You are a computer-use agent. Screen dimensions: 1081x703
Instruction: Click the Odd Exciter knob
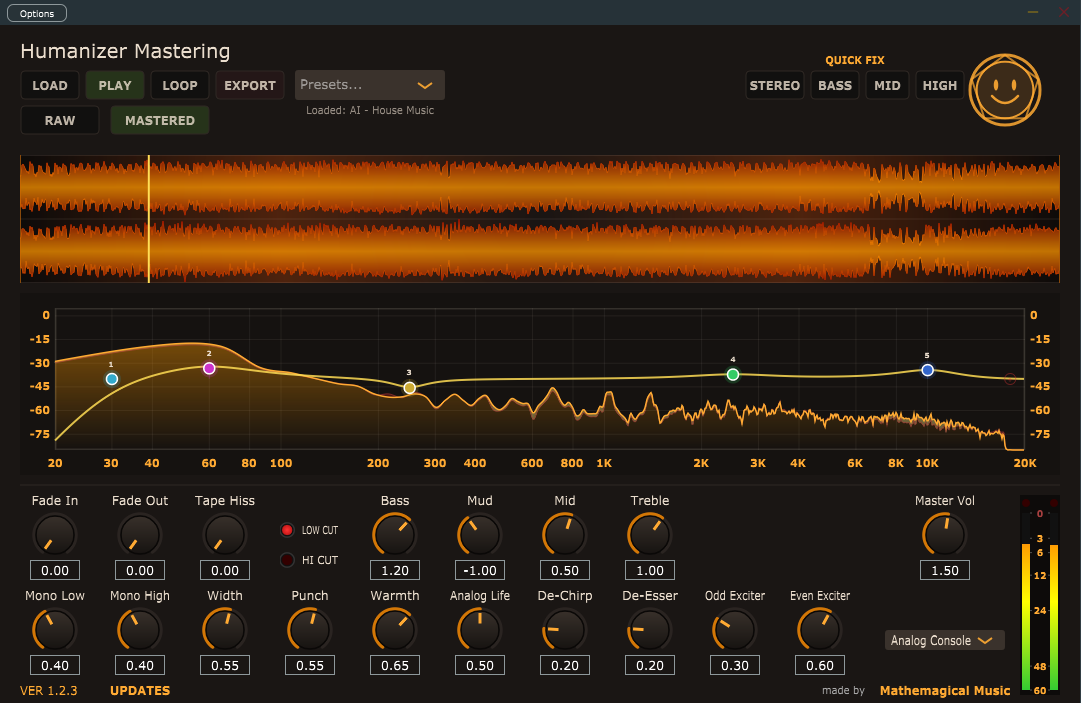click(x=735, y=630)
